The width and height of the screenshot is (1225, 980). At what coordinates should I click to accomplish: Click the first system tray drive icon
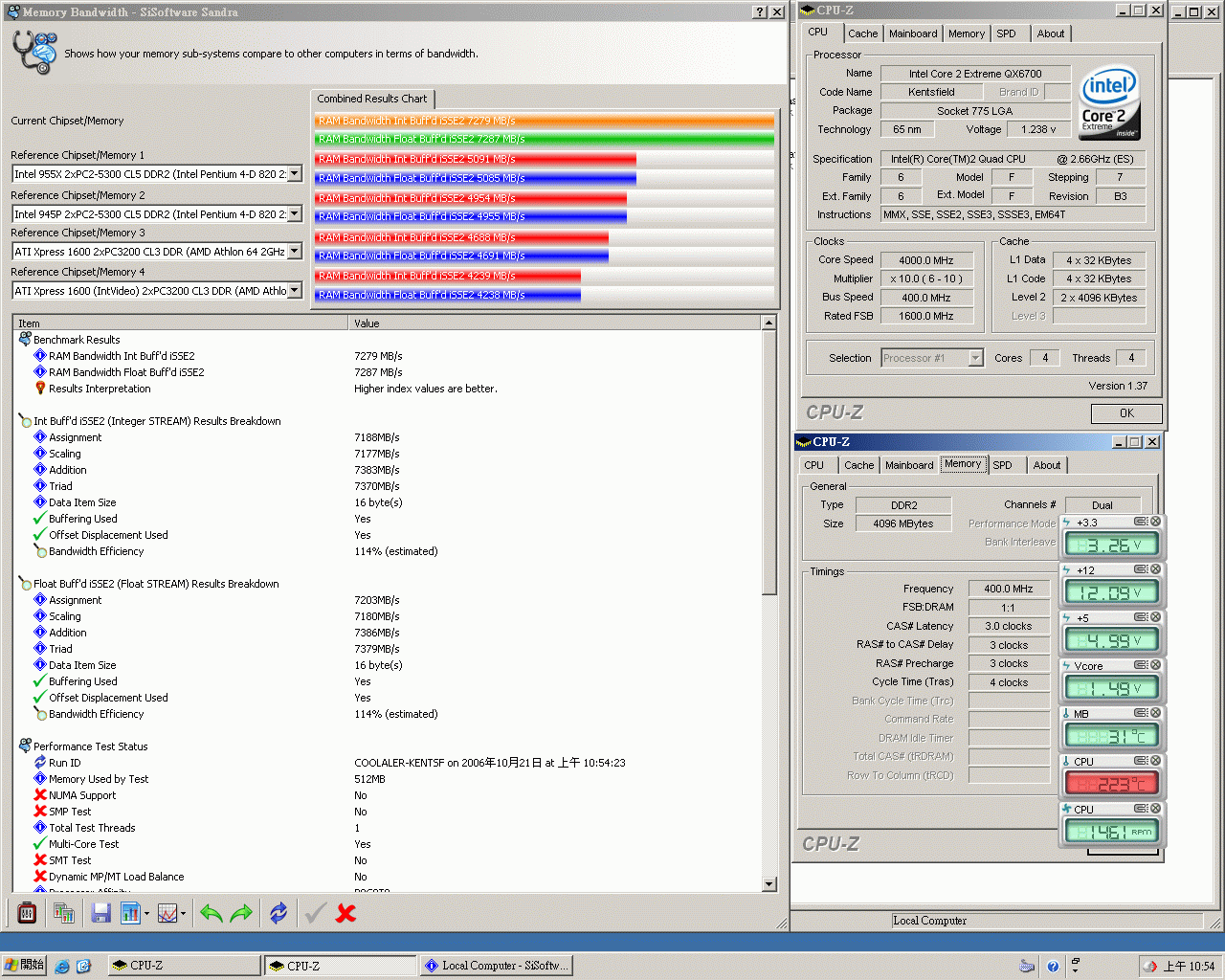[1027, 967]
